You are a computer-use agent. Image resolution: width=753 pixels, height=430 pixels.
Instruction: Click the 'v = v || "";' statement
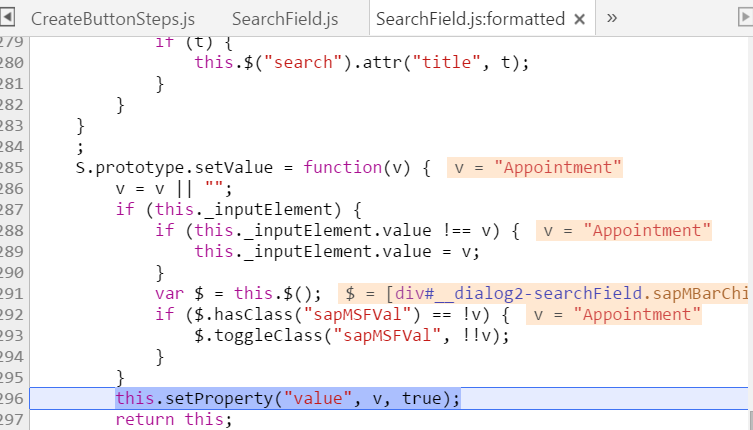coord(174,189)
